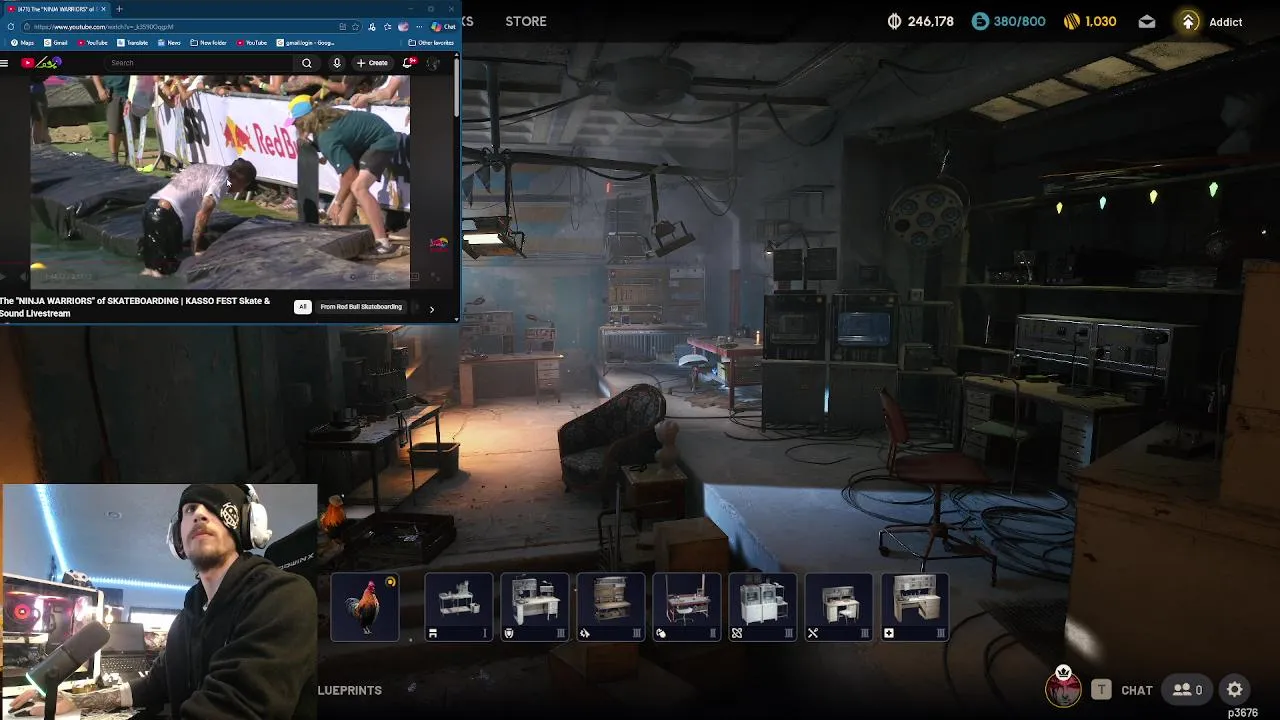Viewport: 1280px width, 720px height.
Task: Select From Red Bull Skateboarding chip
Action: pyautogui.click(x=361, y=307)
